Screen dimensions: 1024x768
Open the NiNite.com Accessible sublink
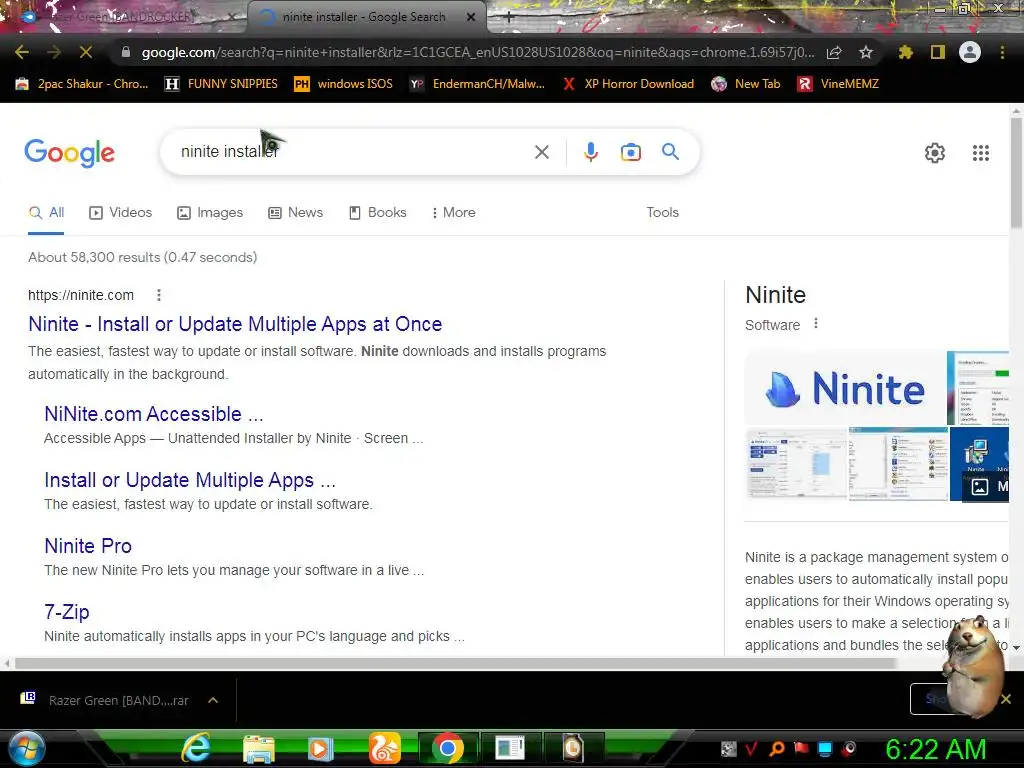(153, 414)
